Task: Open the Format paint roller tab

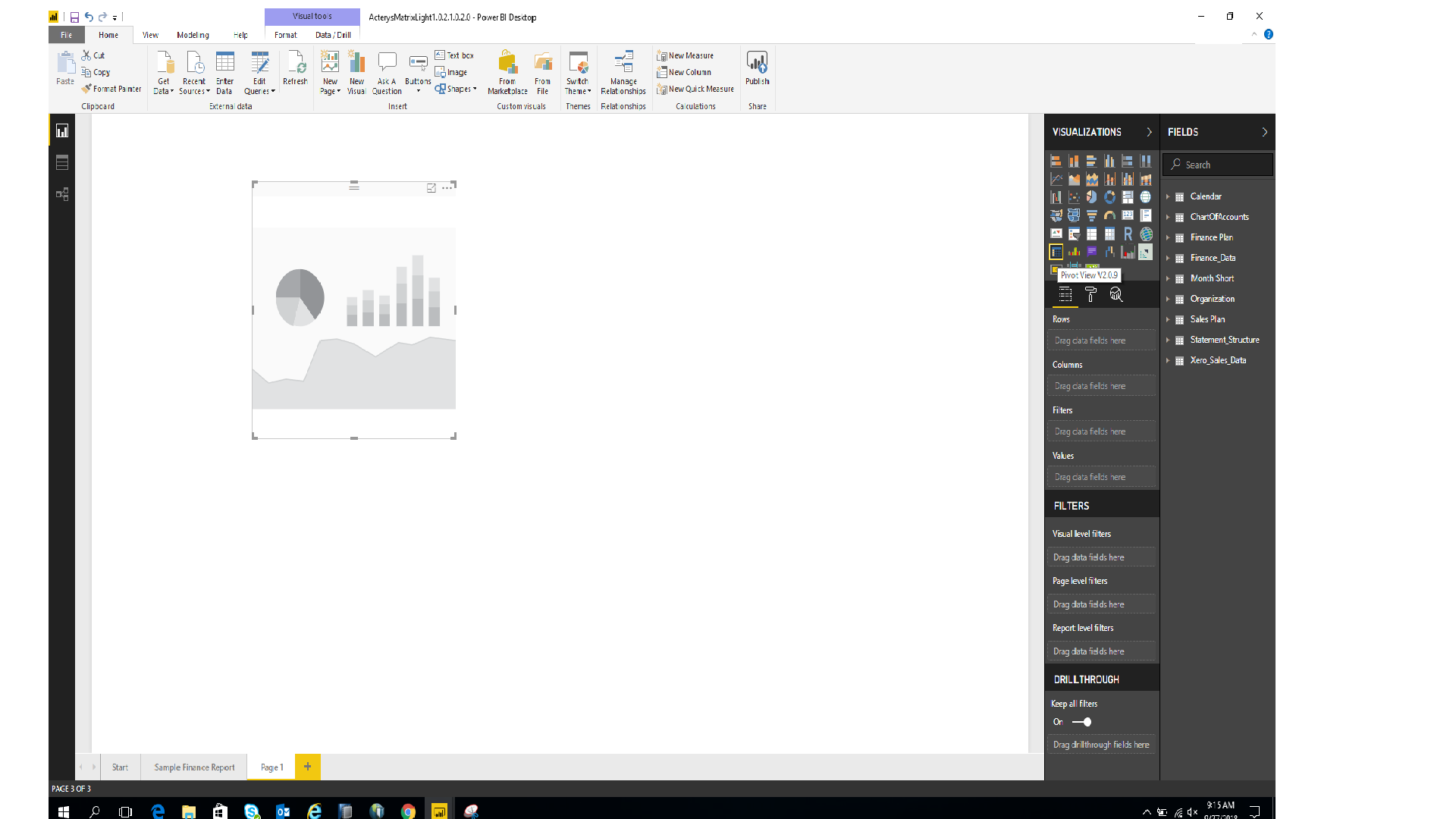Action: [1090, 295]
